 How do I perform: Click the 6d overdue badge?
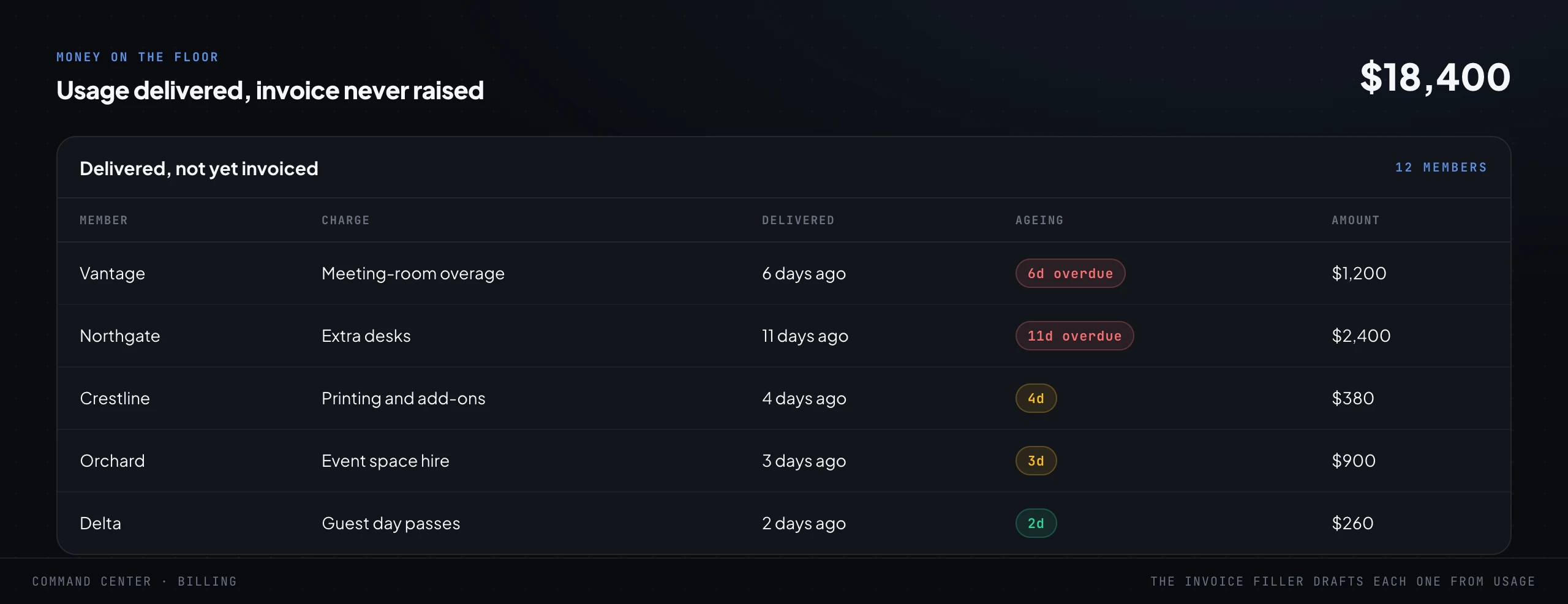coord(1070,273)
